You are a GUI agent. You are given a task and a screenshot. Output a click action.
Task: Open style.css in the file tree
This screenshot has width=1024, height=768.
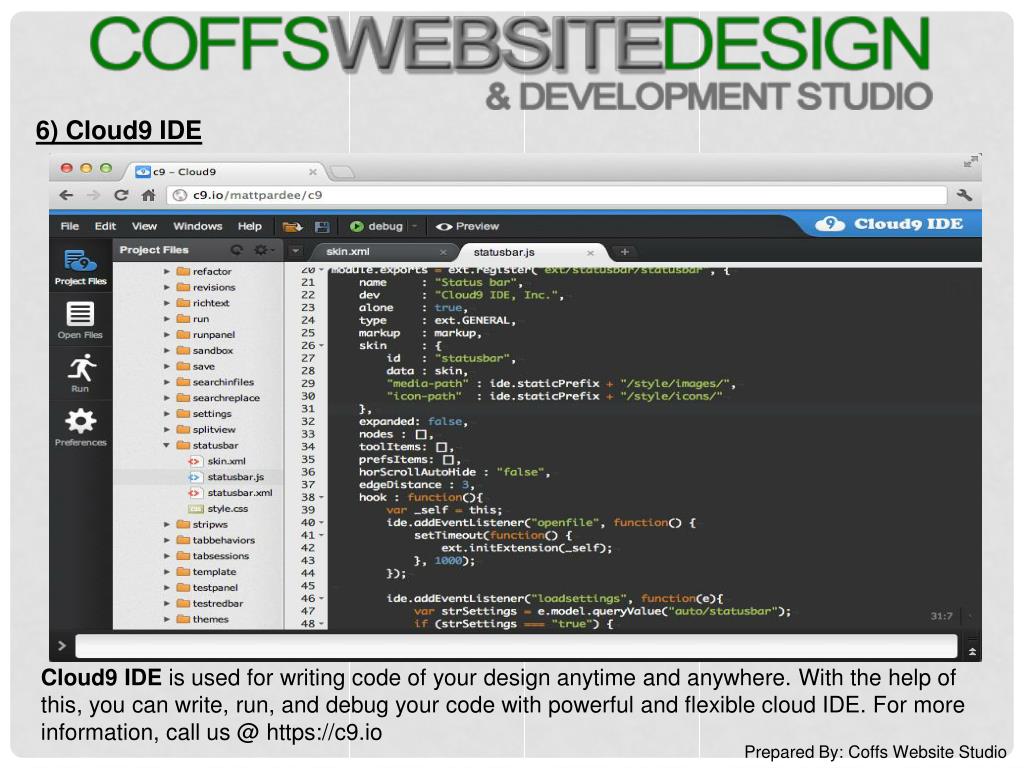click(218, 509)
